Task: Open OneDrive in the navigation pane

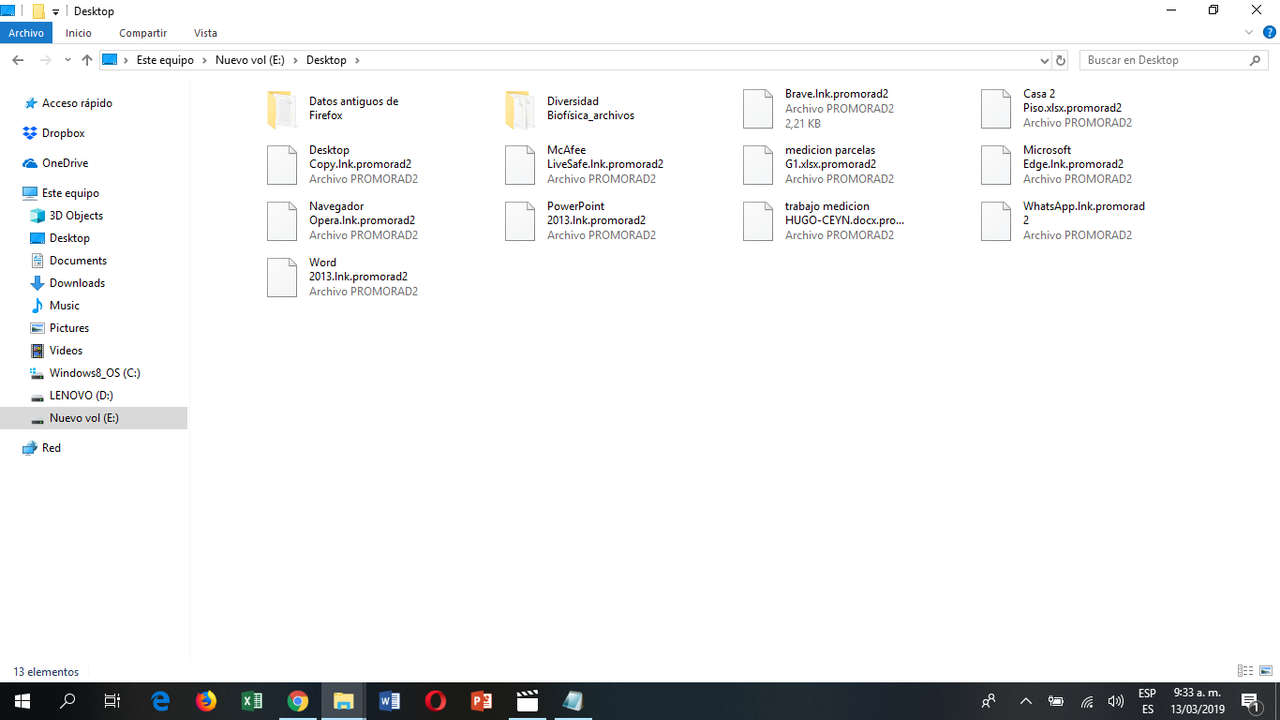Action: point(65,163)
